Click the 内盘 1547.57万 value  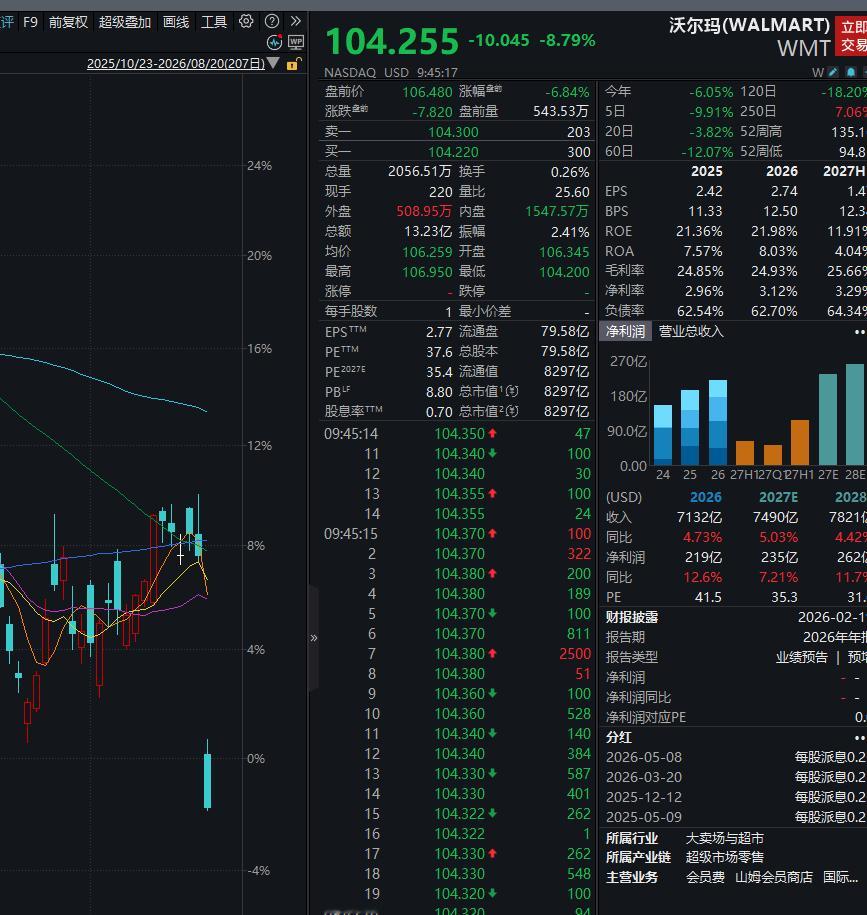pyautogui.click(x=557, y=211)
